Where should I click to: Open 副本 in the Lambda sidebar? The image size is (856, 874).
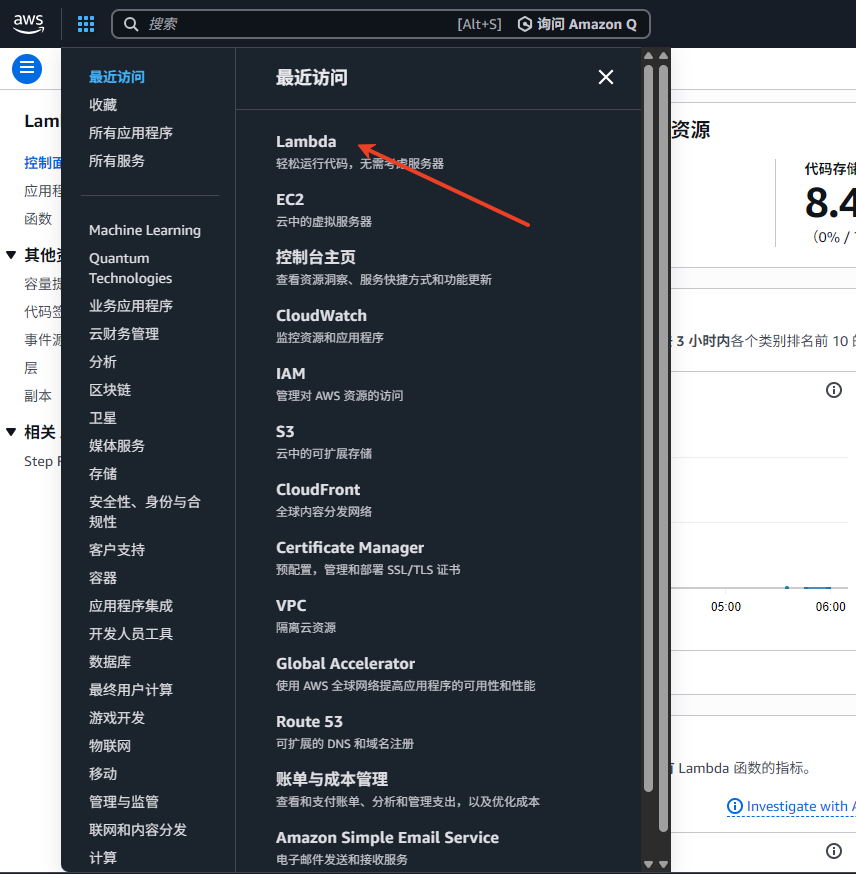click(38, 396)
